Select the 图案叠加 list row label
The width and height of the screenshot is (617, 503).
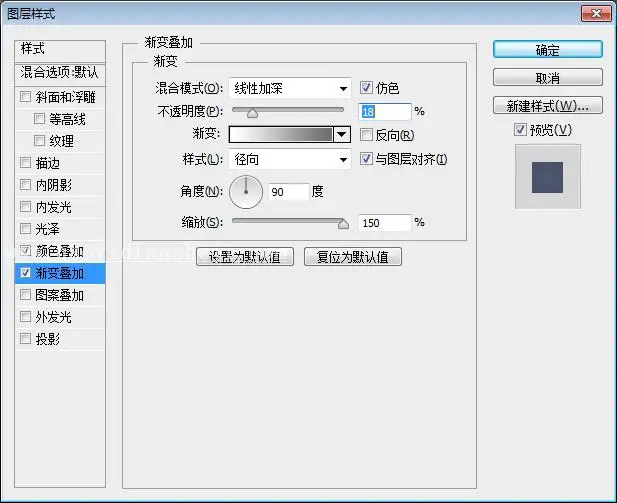(x=59, y=295)
